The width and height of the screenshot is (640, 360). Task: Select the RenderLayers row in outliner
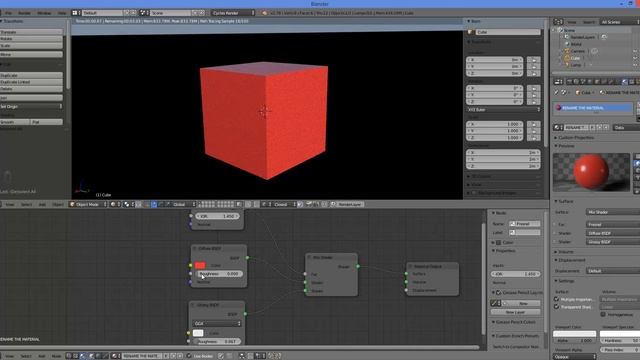(583, 37)
